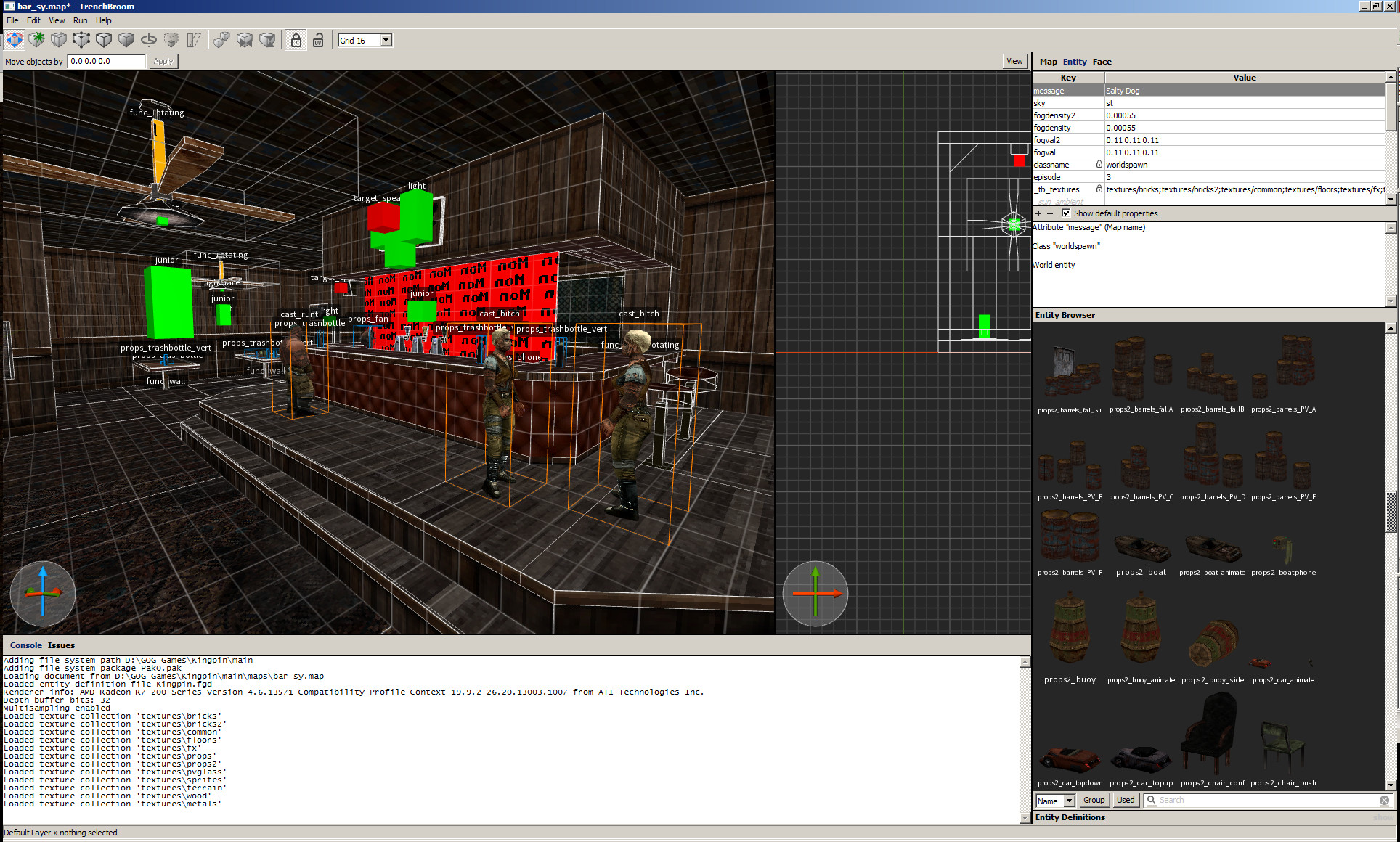Open the Edit menu
This screenshot has height=842, width=1400.
click(33, 20)
